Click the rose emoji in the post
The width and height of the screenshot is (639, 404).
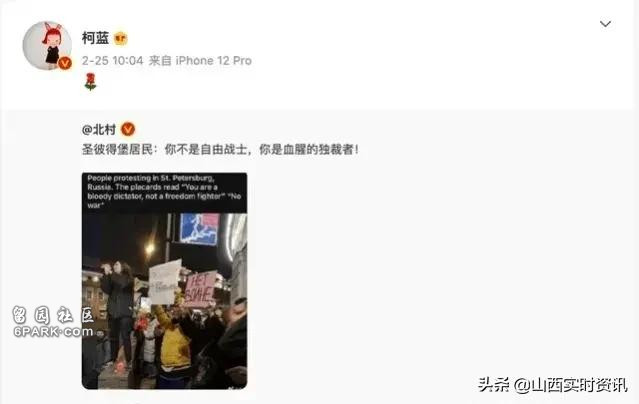pos(90,82)
